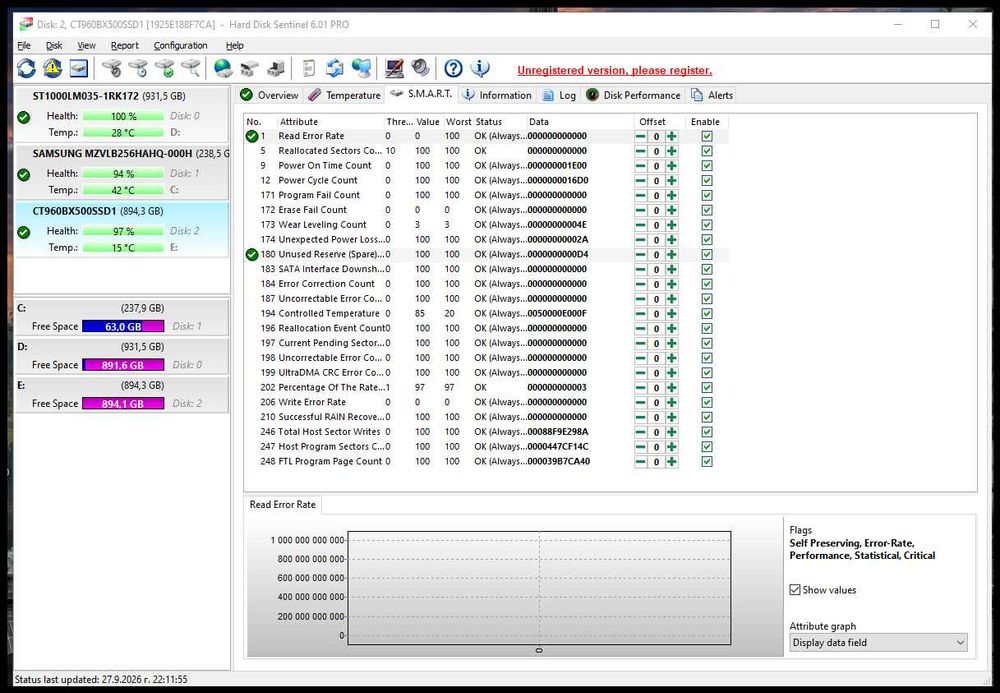1000x693 pixels.
Task: Click the globe and computer network icon
Action: pos(361,68)
